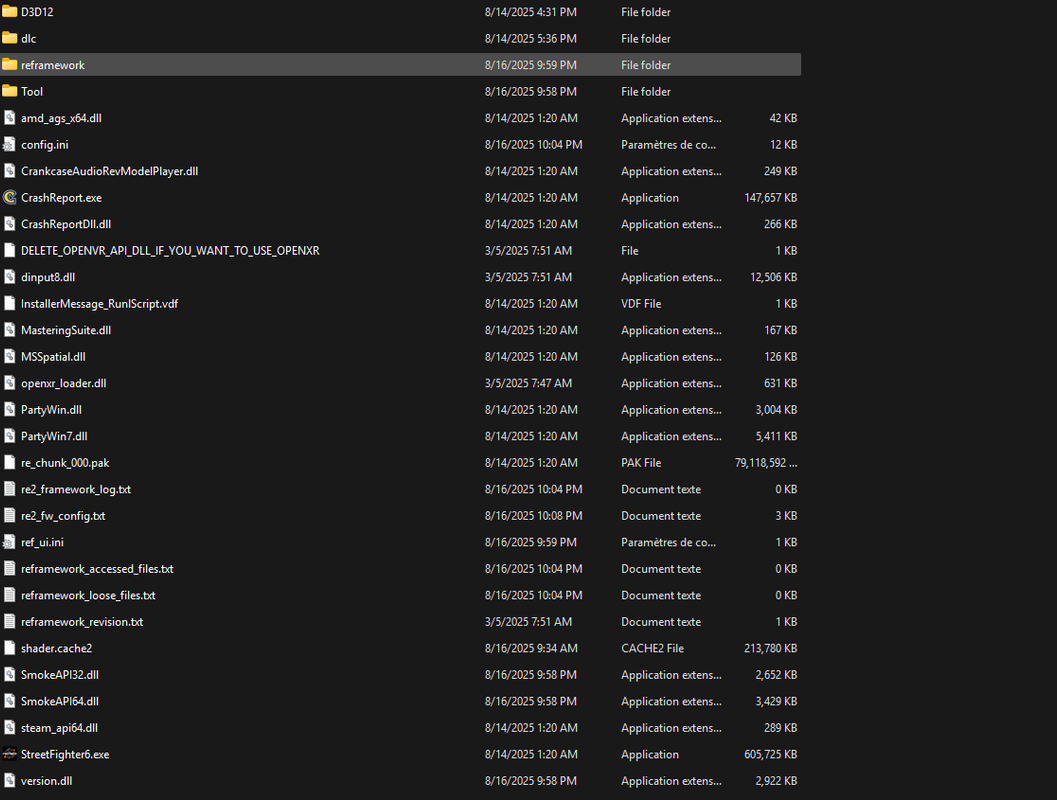Click the SmokeAPI32.dll file icon
This screenshot has height=800, width=1057.
9,675
